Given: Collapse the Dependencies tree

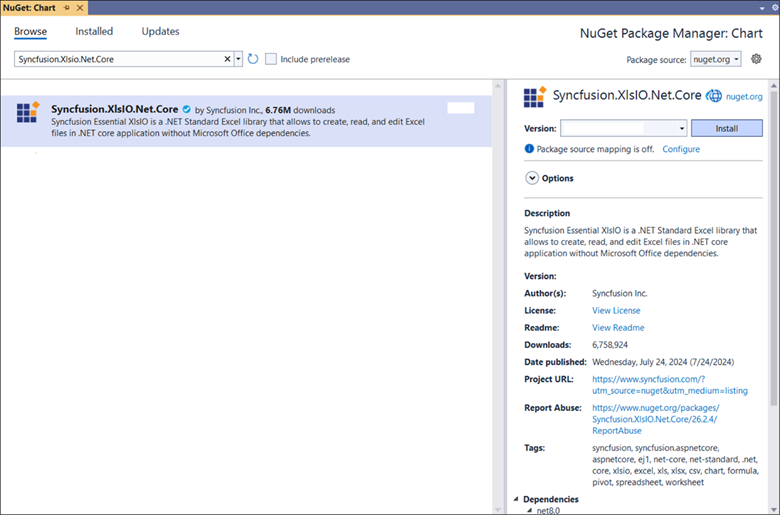Looking at the screenshot, I should (517, 499).
